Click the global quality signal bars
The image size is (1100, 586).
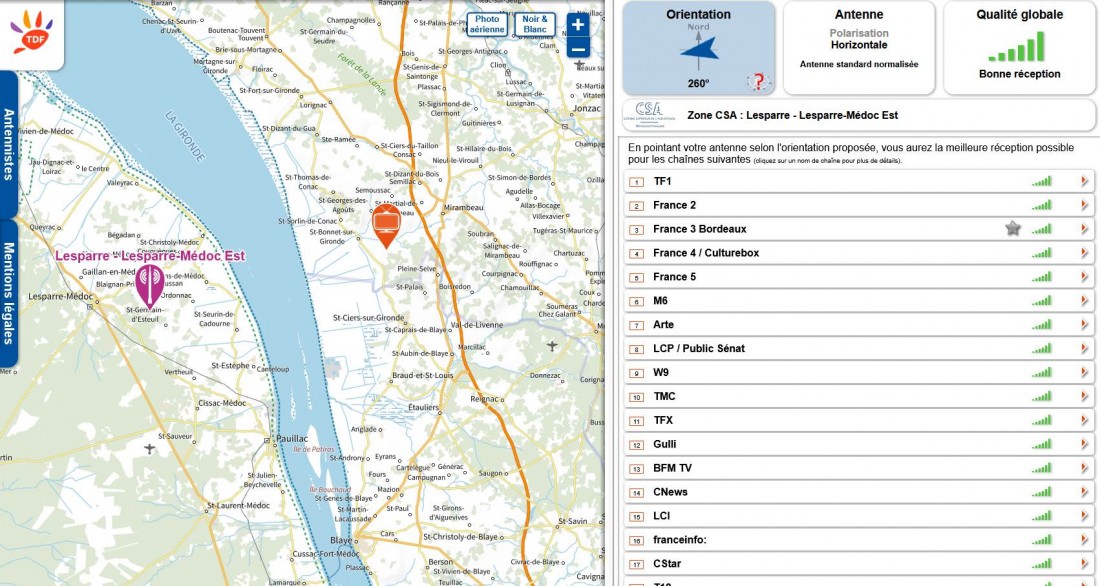pos(1019,47)
